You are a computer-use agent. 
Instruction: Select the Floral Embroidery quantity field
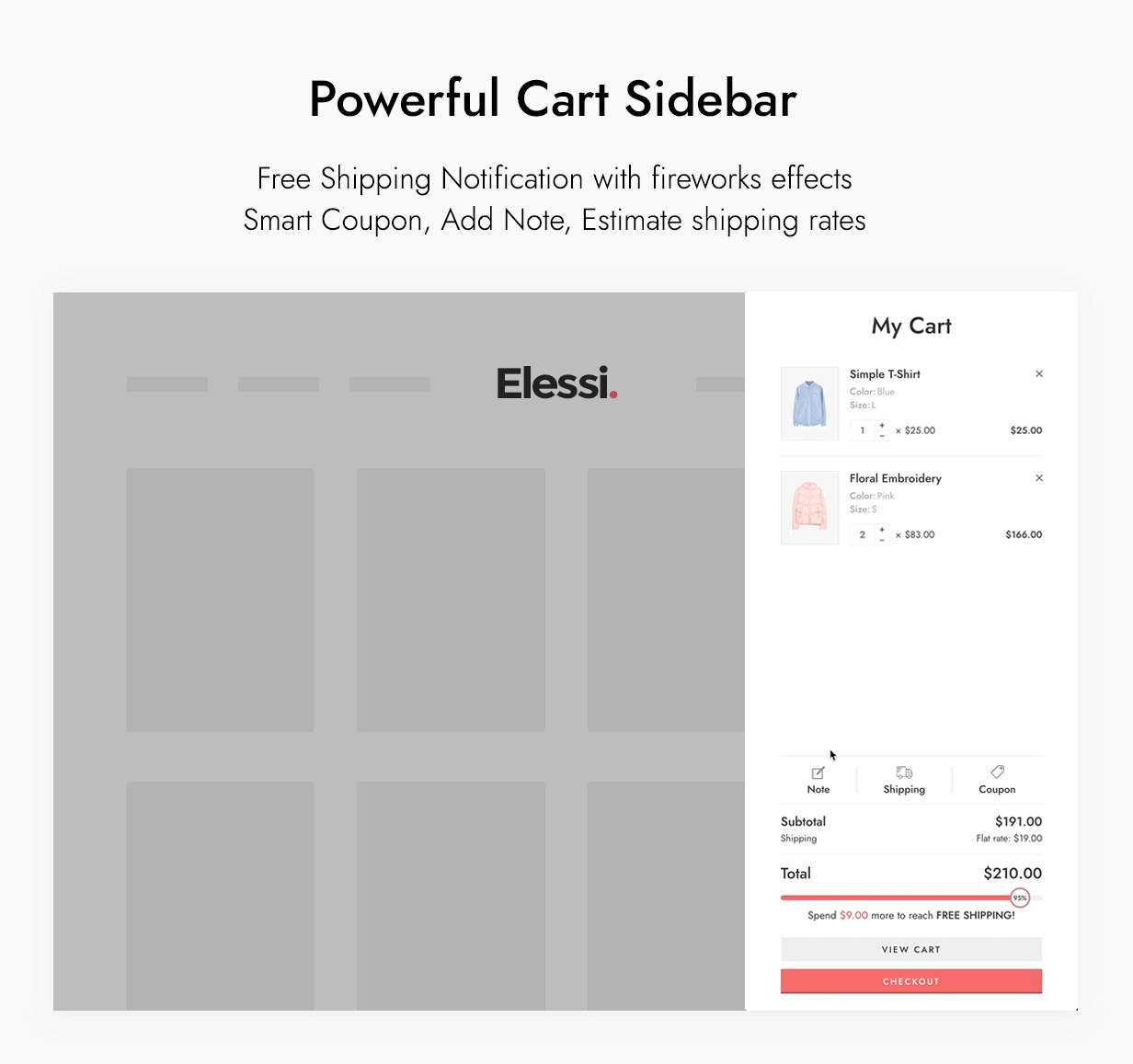(861, 533)
